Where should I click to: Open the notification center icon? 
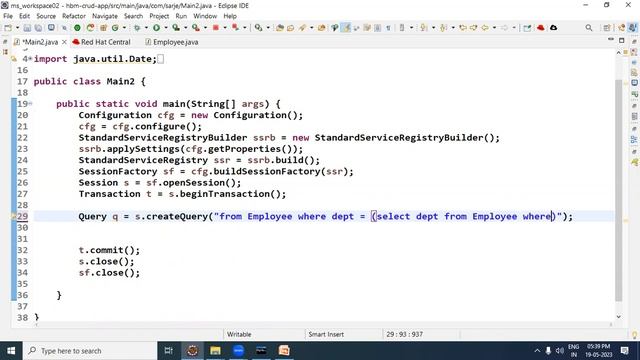coord(624,351)
